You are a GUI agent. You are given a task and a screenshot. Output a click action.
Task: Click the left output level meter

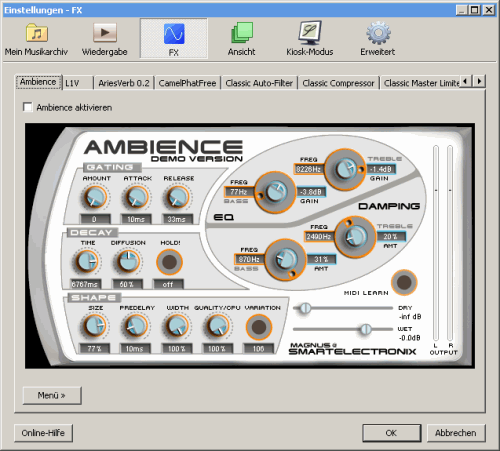436,243
